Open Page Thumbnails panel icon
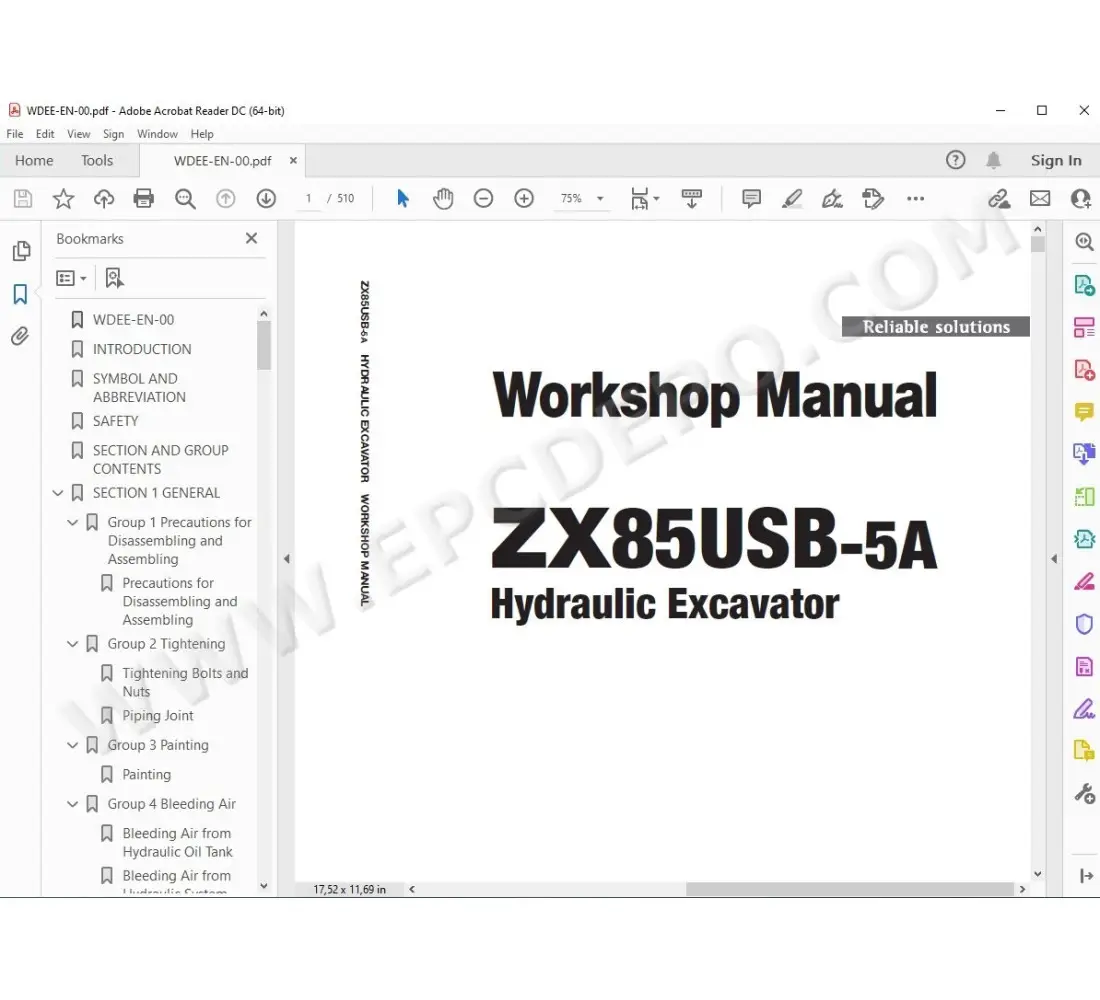This screenshot has height=1000, width=1100. [x=20, y=251]
